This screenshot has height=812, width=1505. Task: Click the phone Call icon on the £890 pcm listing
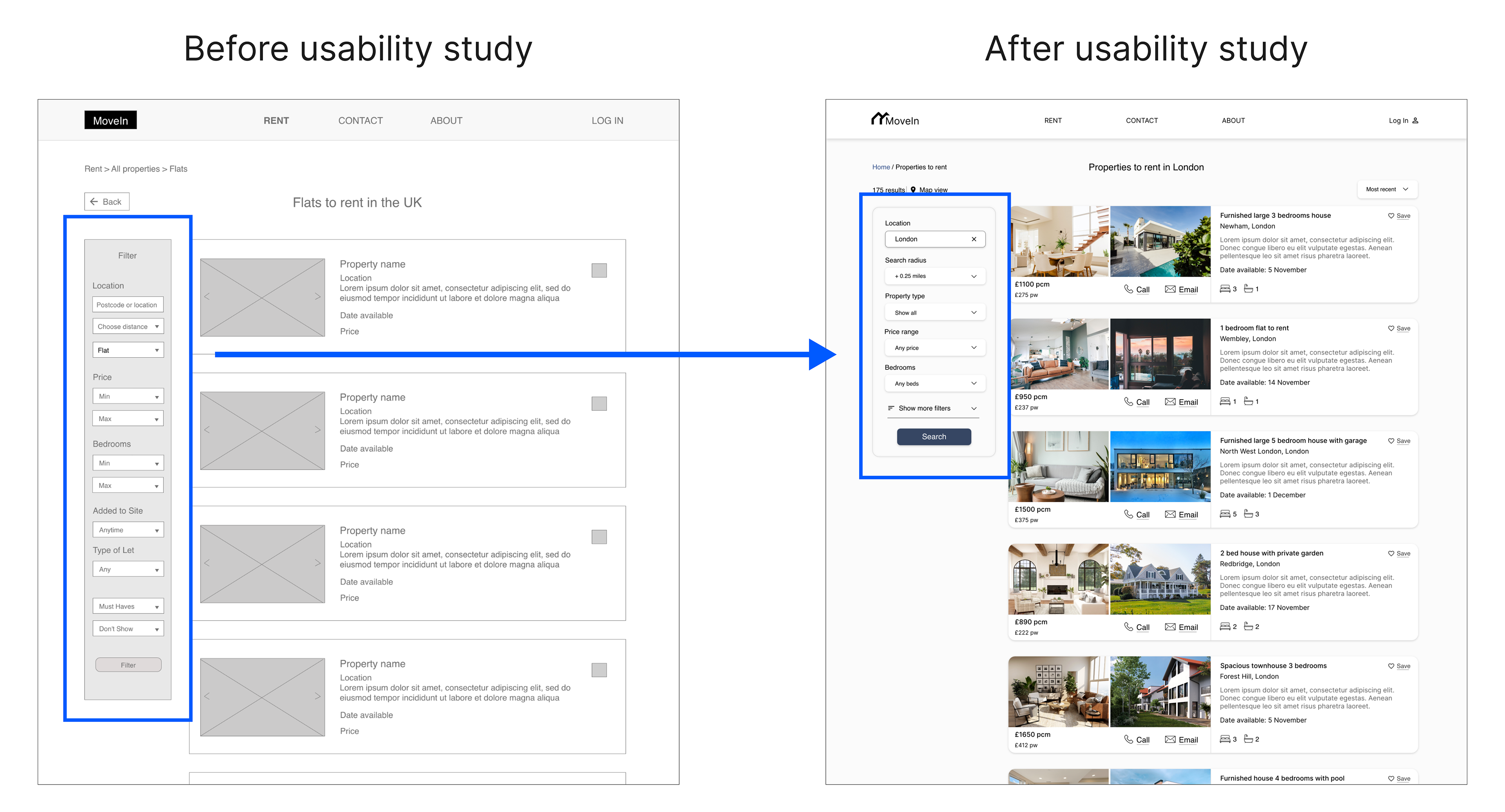point(1129,627)
